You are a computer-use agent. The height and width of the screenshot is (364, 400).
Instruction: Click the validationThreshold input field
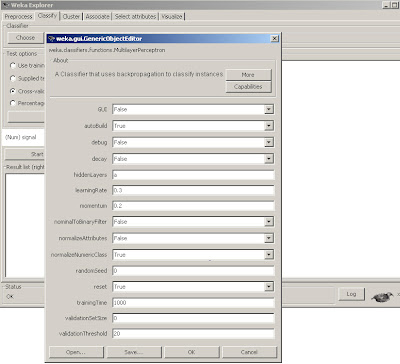coord(193,333)
